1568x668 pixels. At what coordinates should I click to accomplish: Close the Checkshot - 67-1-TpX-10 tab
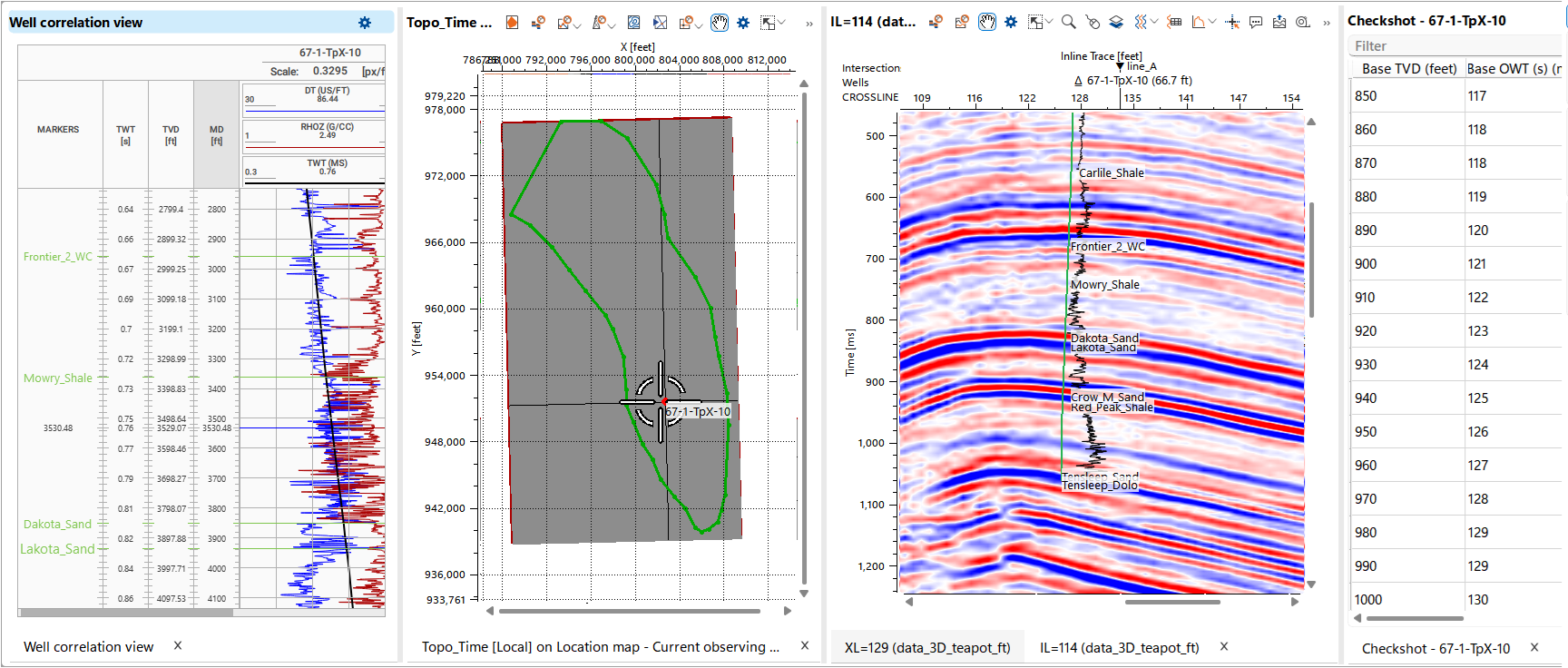(1534, 647)
